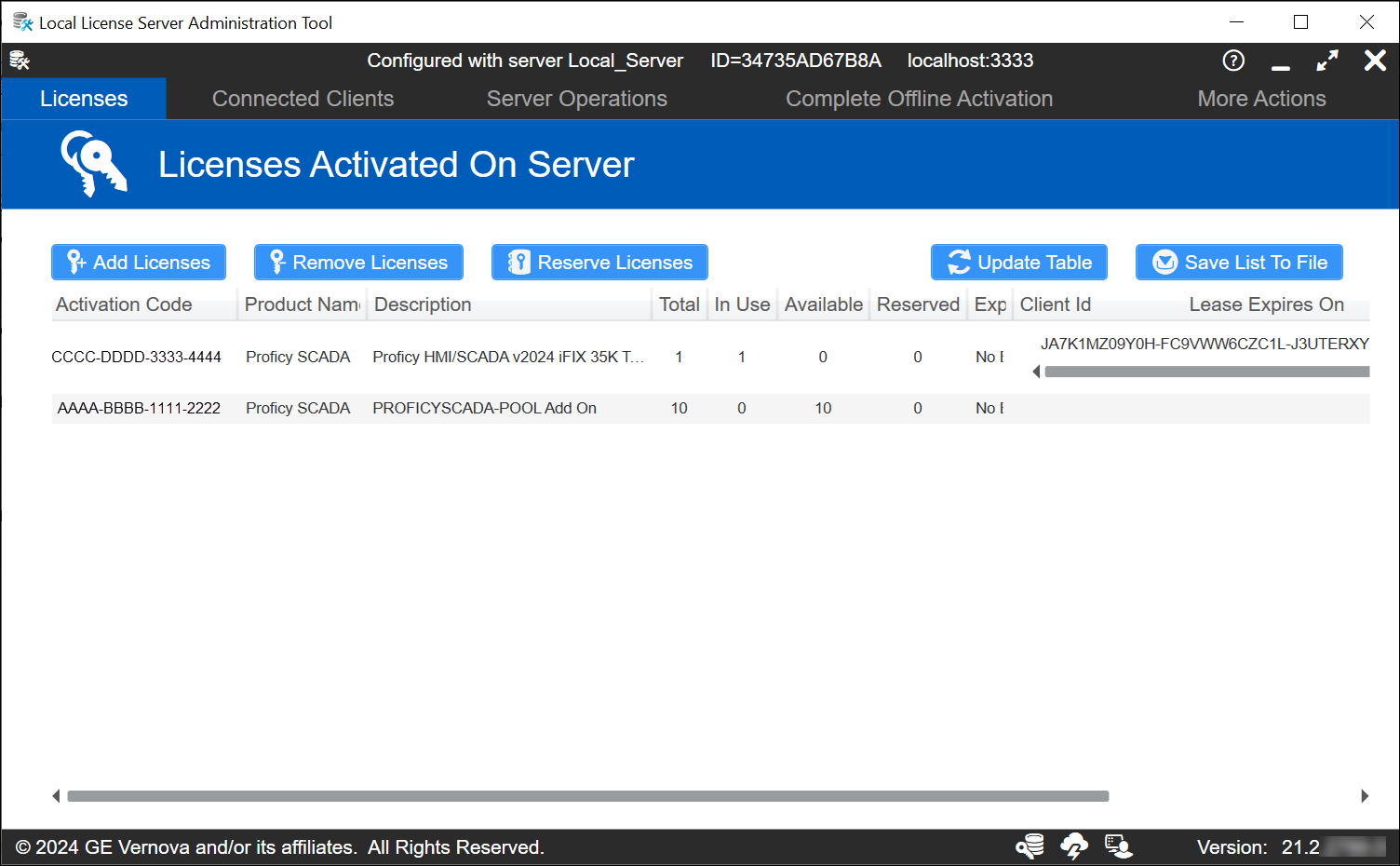
Task: Click the PROFICYSCADA-POOL Add On description
Action: click(484, 409)
